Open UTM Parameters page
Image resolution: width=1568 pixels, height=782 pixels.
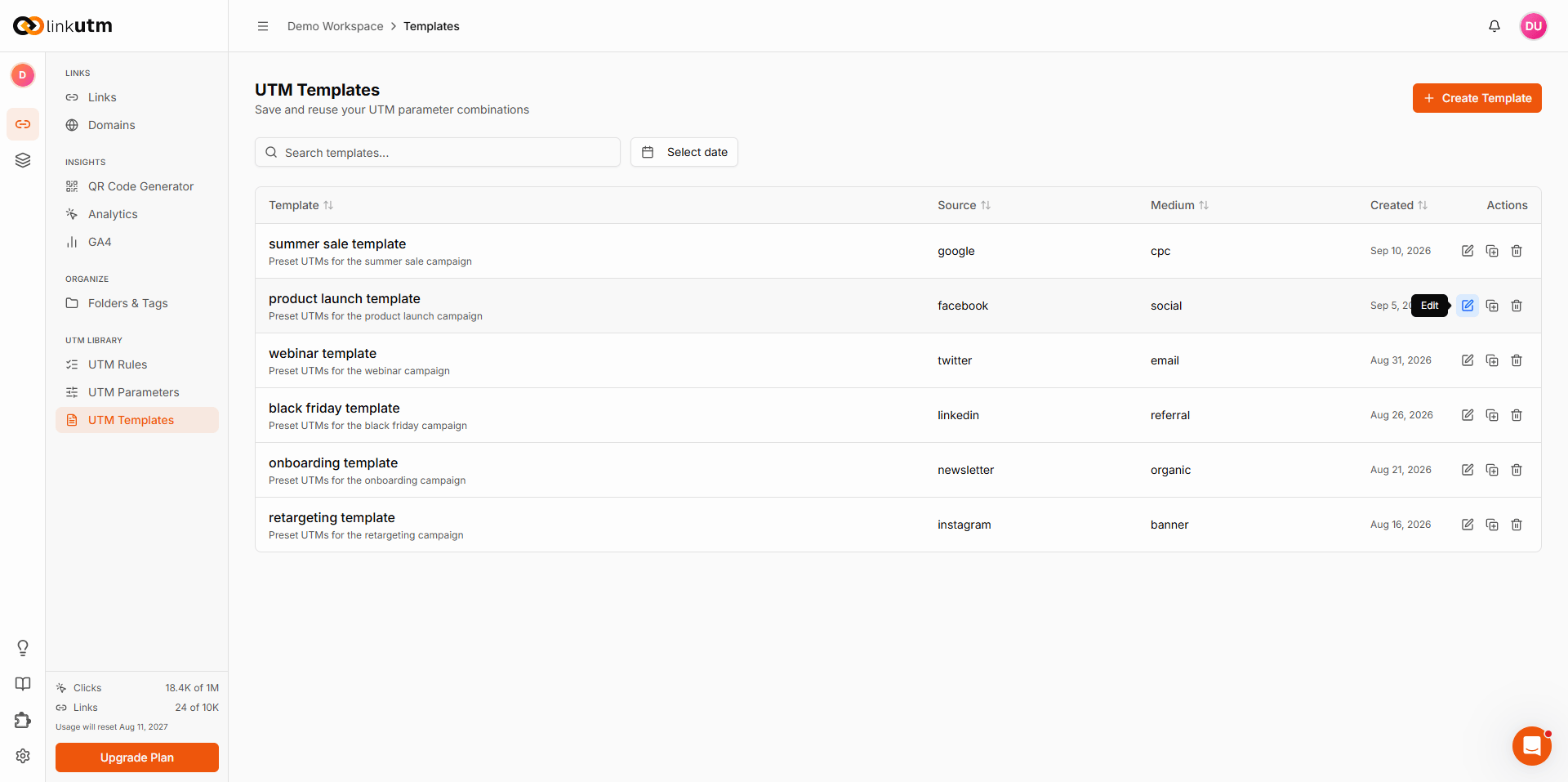[x=137, y=392]
